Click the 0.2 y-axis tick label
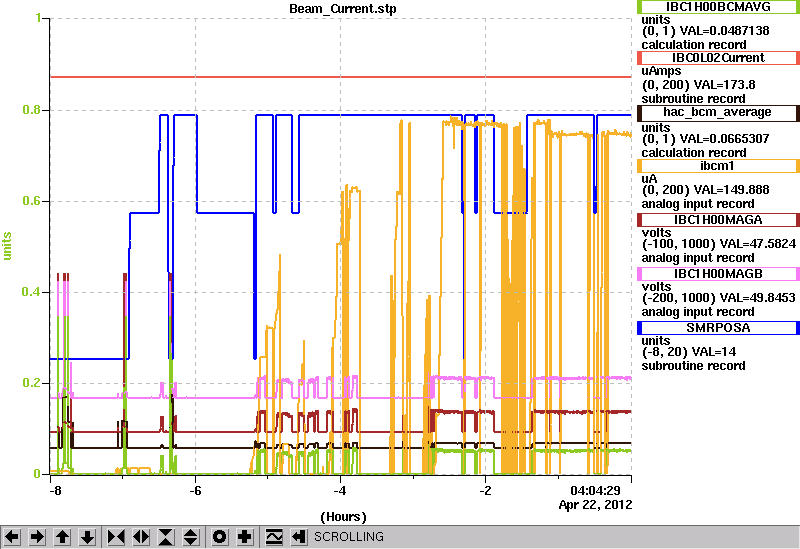 click(x=32, y=383)
